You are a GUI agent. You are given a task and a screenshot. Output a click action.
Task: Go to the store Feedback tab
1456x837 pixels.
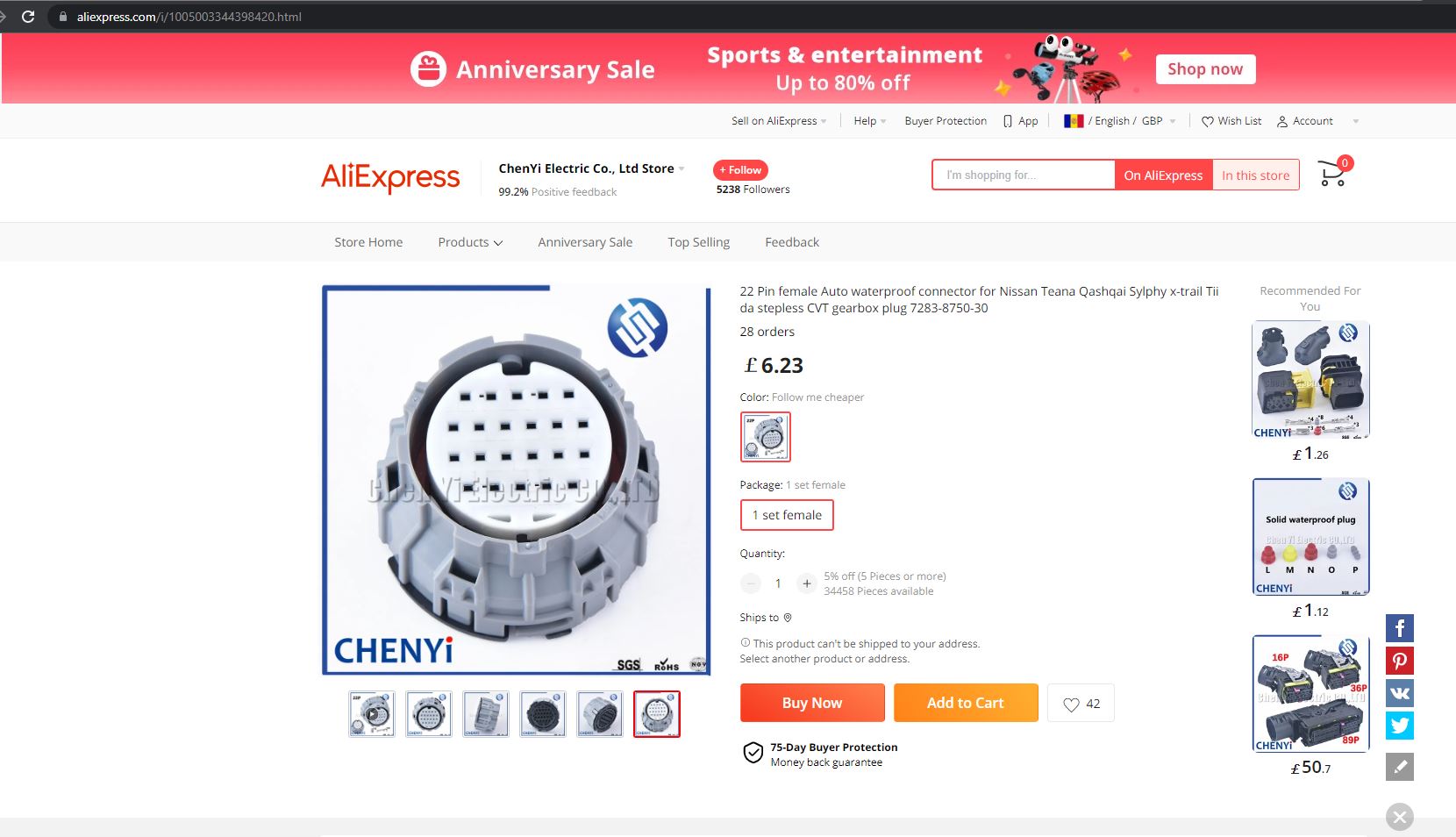(x=792, y=242)
